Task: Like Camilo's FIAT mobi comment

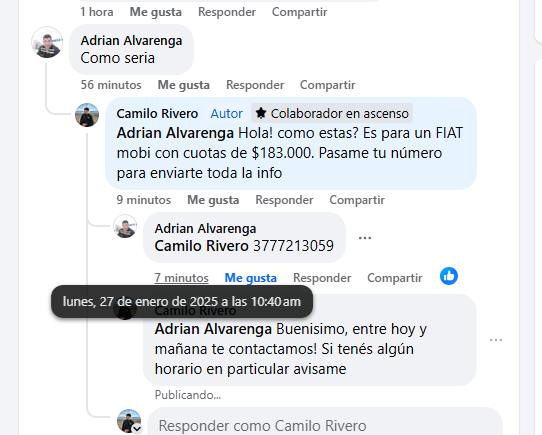Action: coord(213,200)
